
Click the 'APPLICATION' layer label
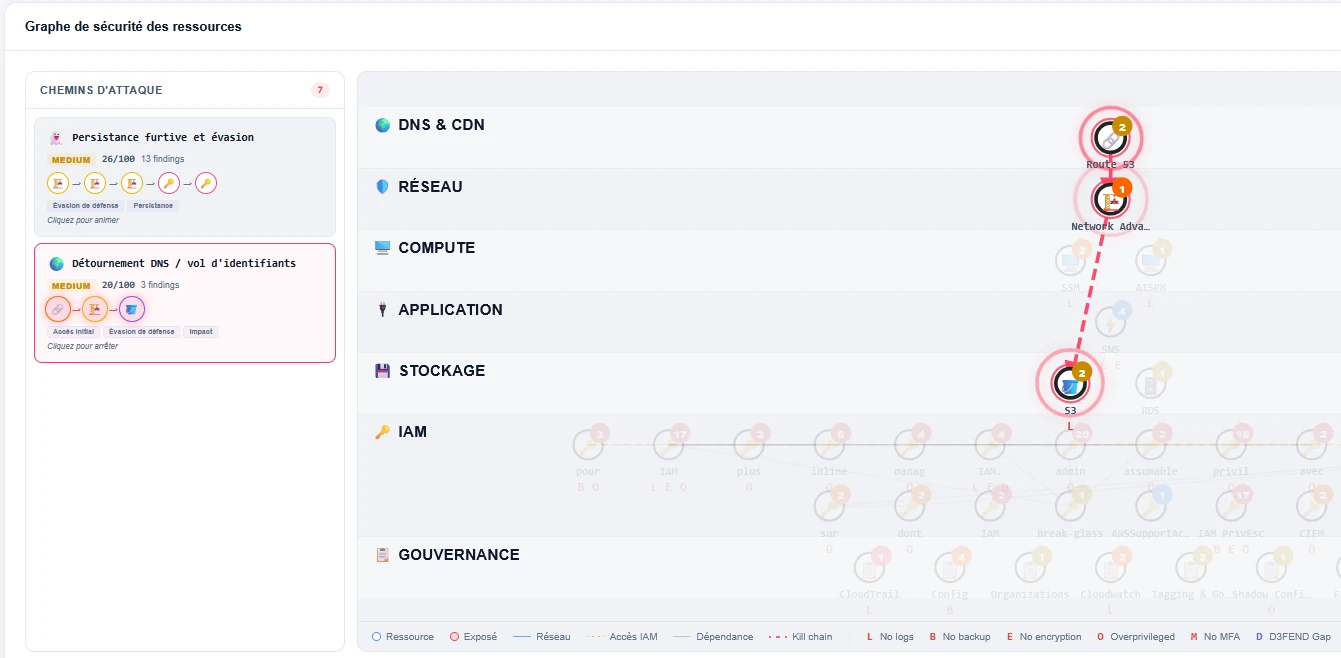[450, 310]
